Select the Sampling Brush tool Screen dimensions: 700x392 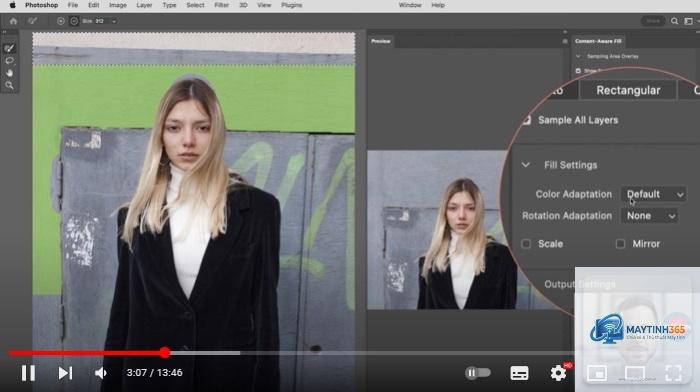coord(9,48)
